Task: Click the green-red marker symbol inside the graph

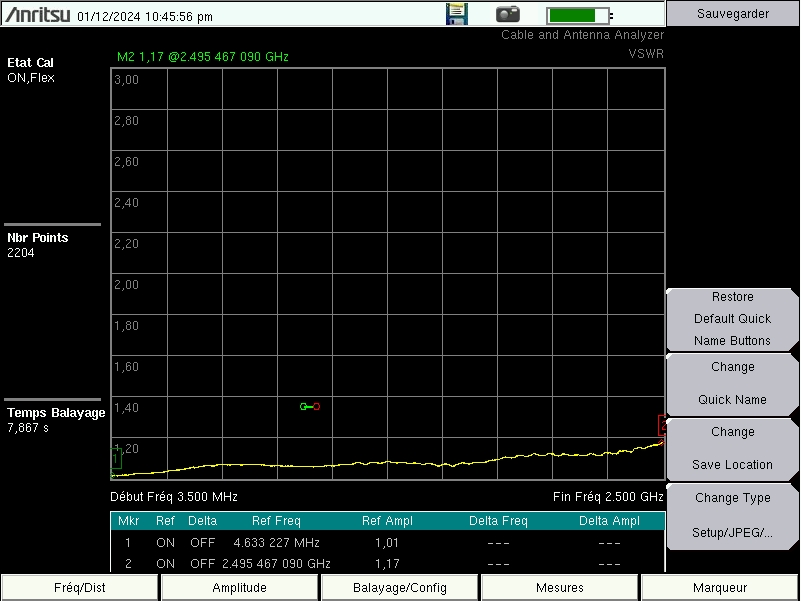Action: tap(310, 407)
